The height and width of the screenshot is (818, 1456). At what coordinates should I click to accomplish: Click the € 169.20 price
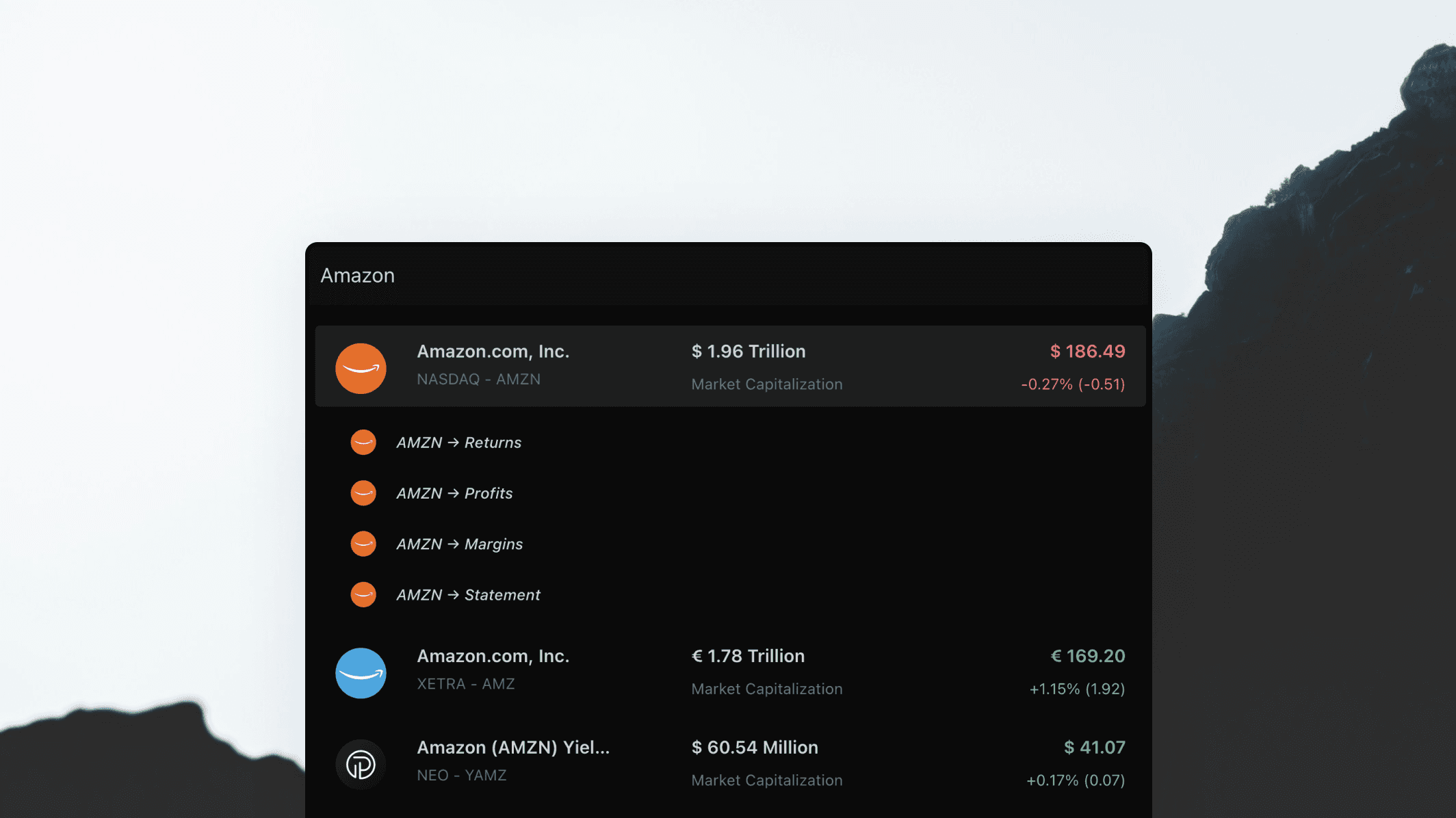pos(1087,657)
